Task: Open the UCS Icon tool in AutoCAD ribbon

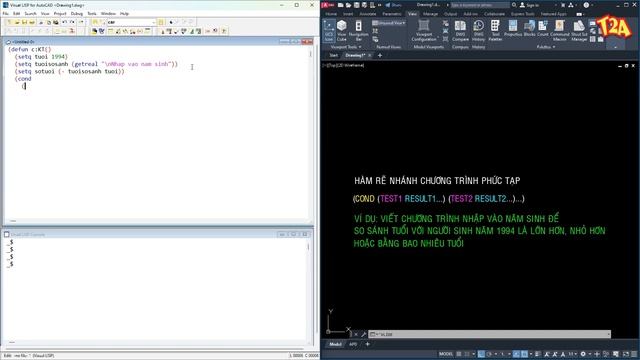Action: pyautogui.click(x=329, y=31)
